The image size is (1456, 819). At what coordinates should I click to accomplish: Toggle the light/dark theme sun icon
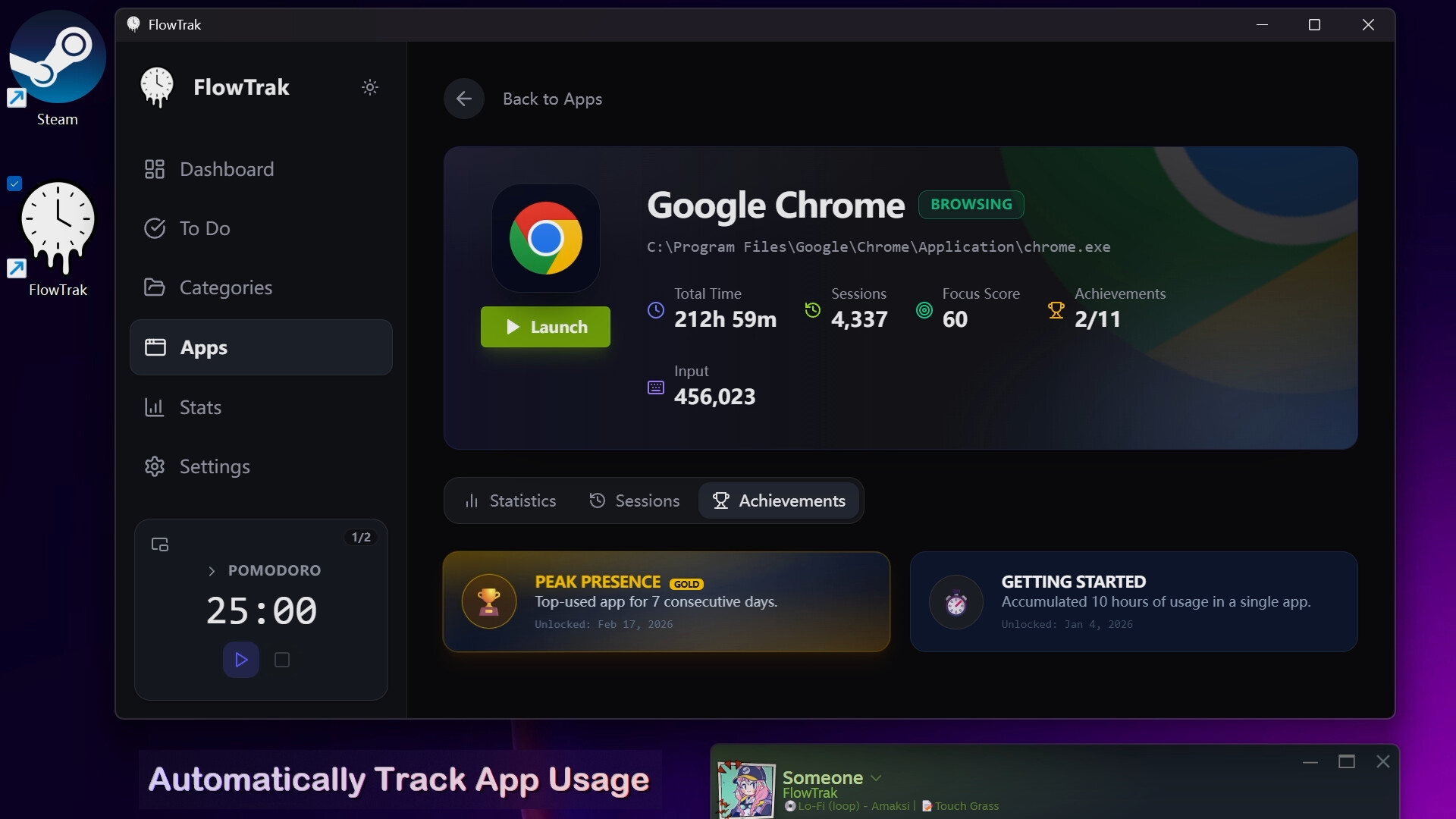click(369, 87)
